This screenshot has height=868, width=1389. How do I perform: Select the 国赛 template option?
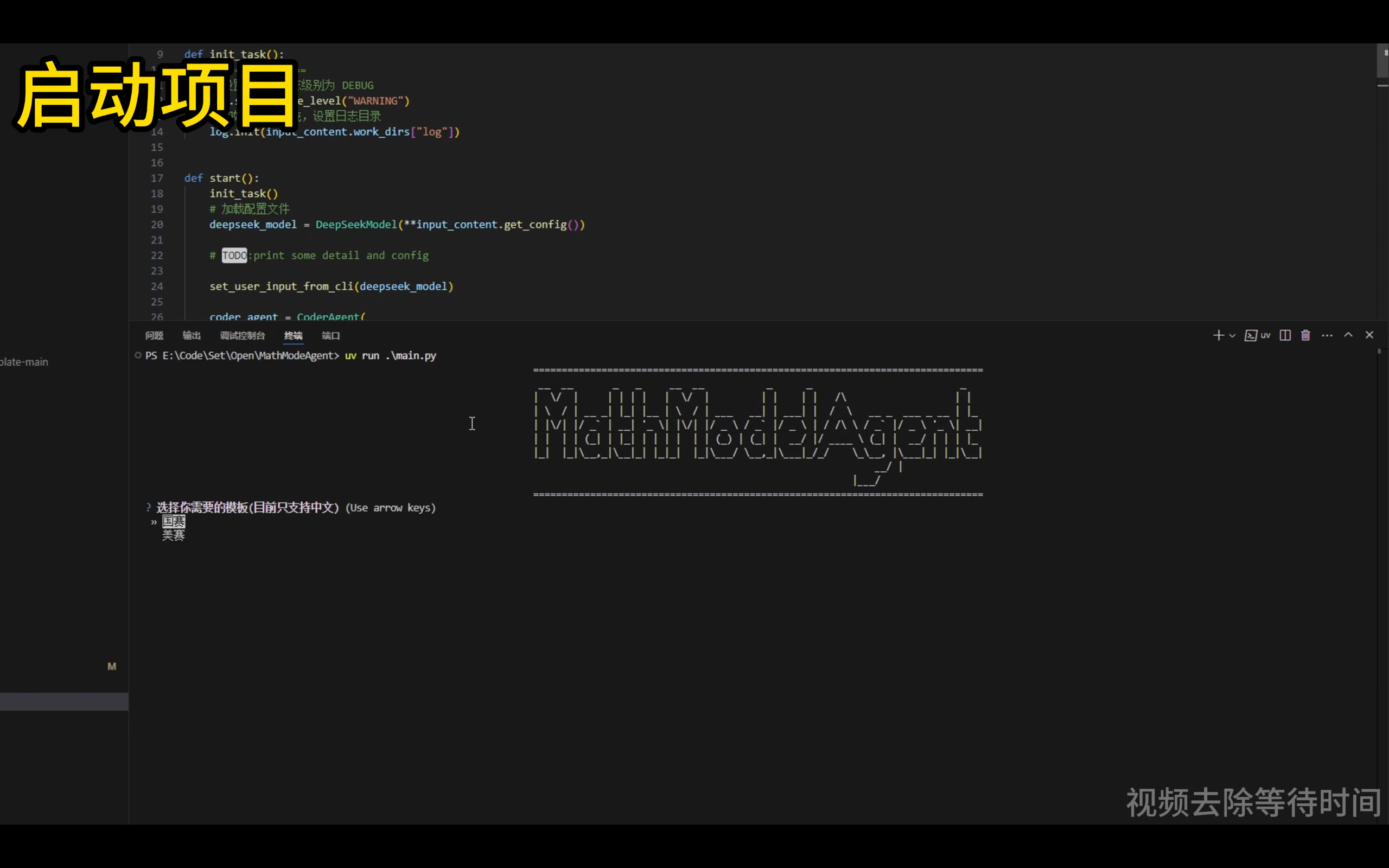[x=174, y=521]
